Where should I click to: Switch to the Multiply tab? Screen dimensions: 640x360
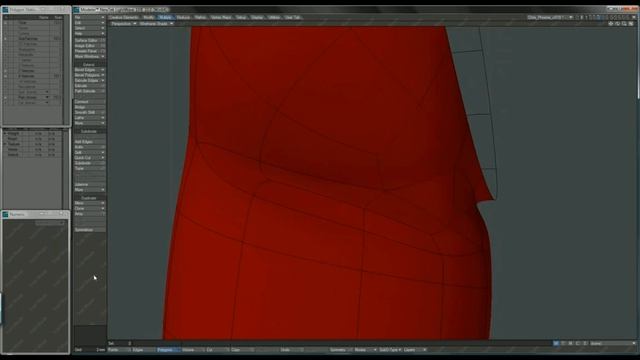click(165, 18)
